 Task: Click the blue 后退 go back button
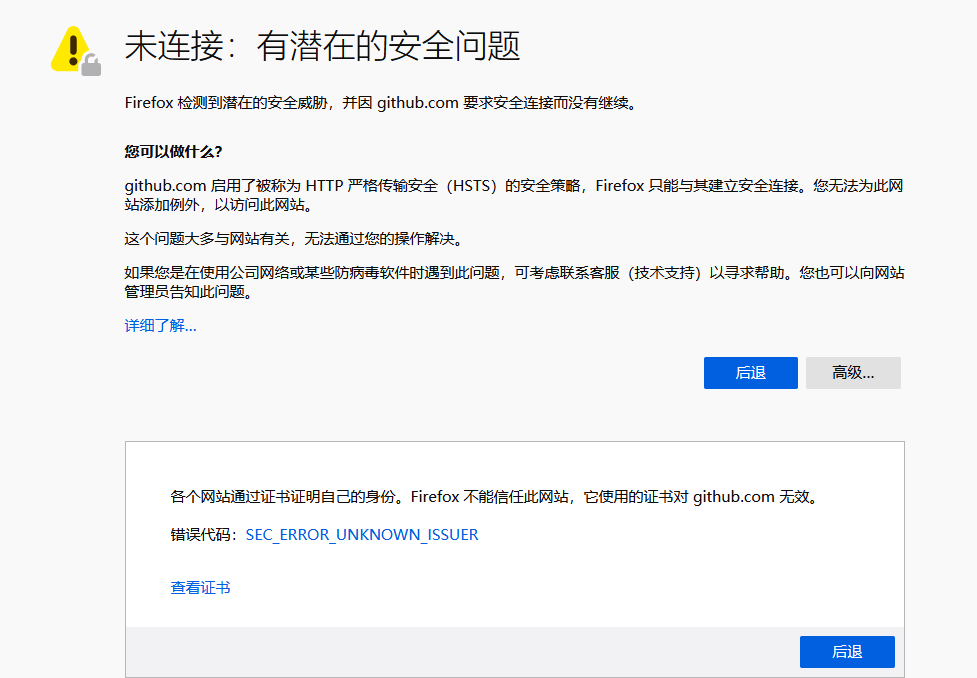coord(750,372)
